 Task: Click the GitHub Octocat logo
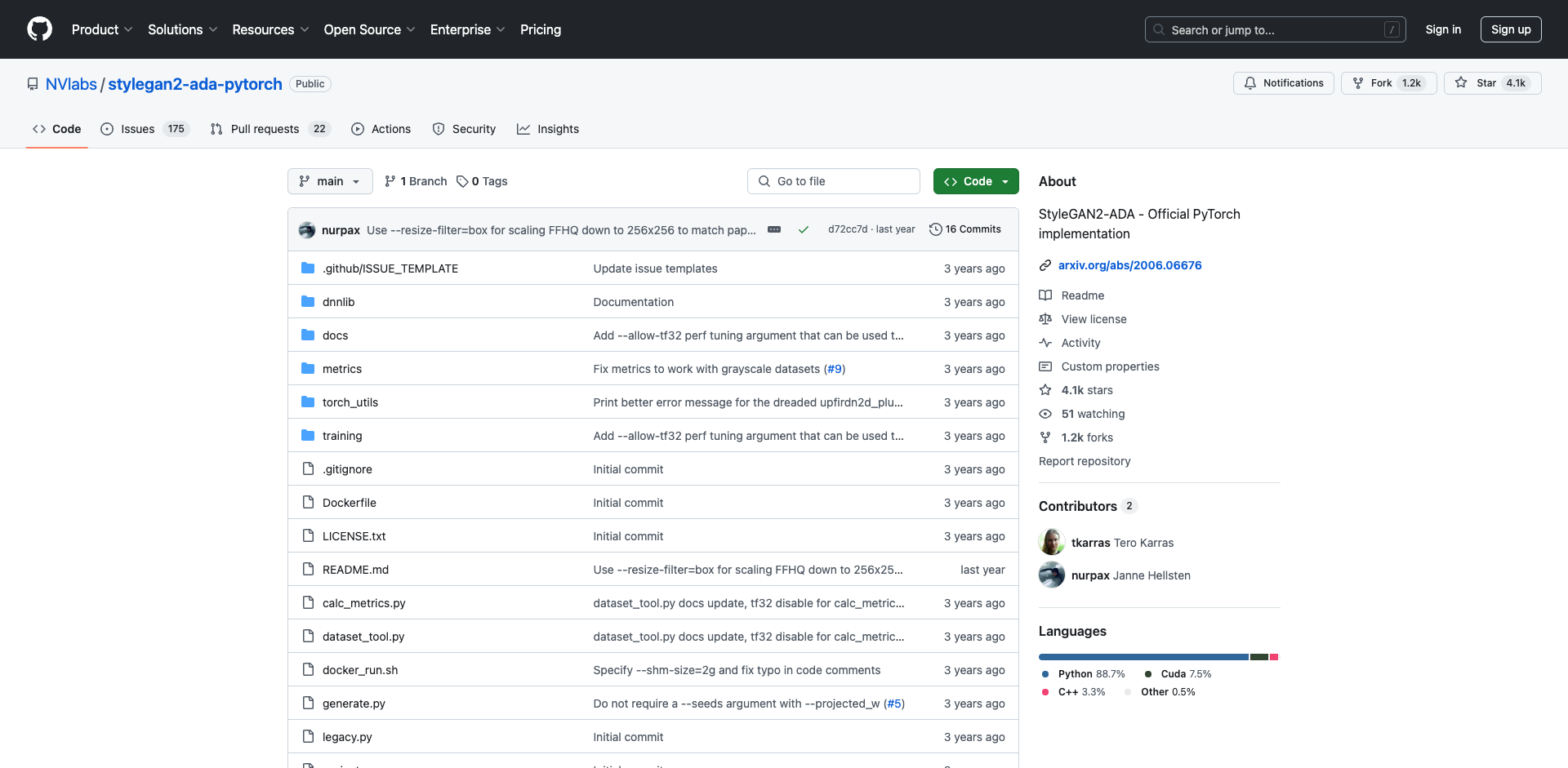coord(39,29)
